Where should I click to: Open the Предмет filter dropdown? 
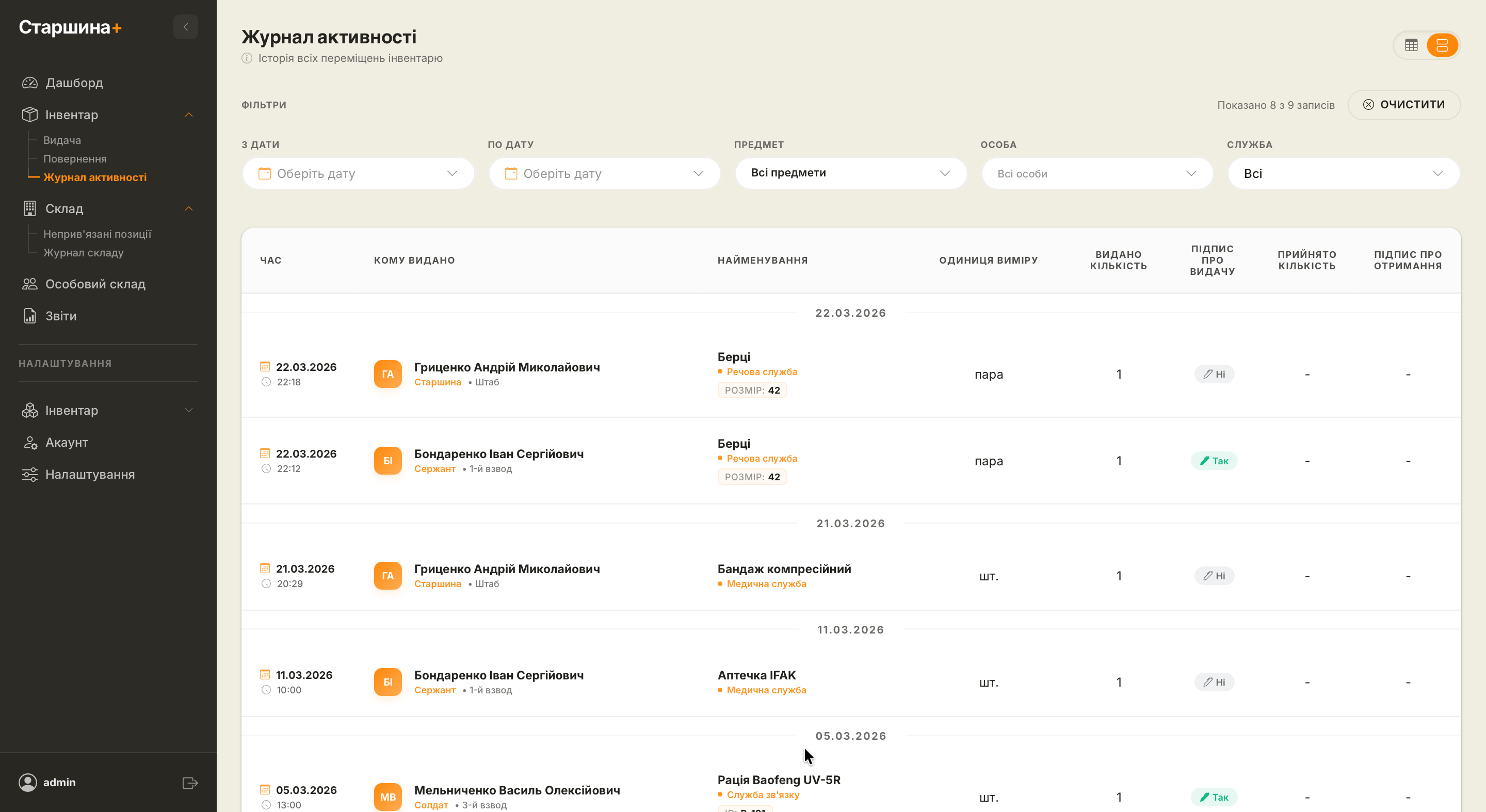[850, 173]
